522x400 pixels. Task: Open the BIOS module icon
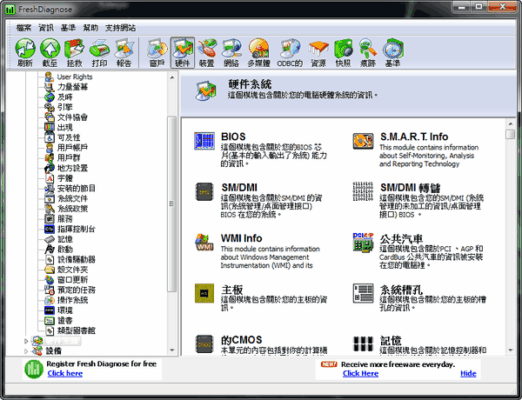(204, 141)
